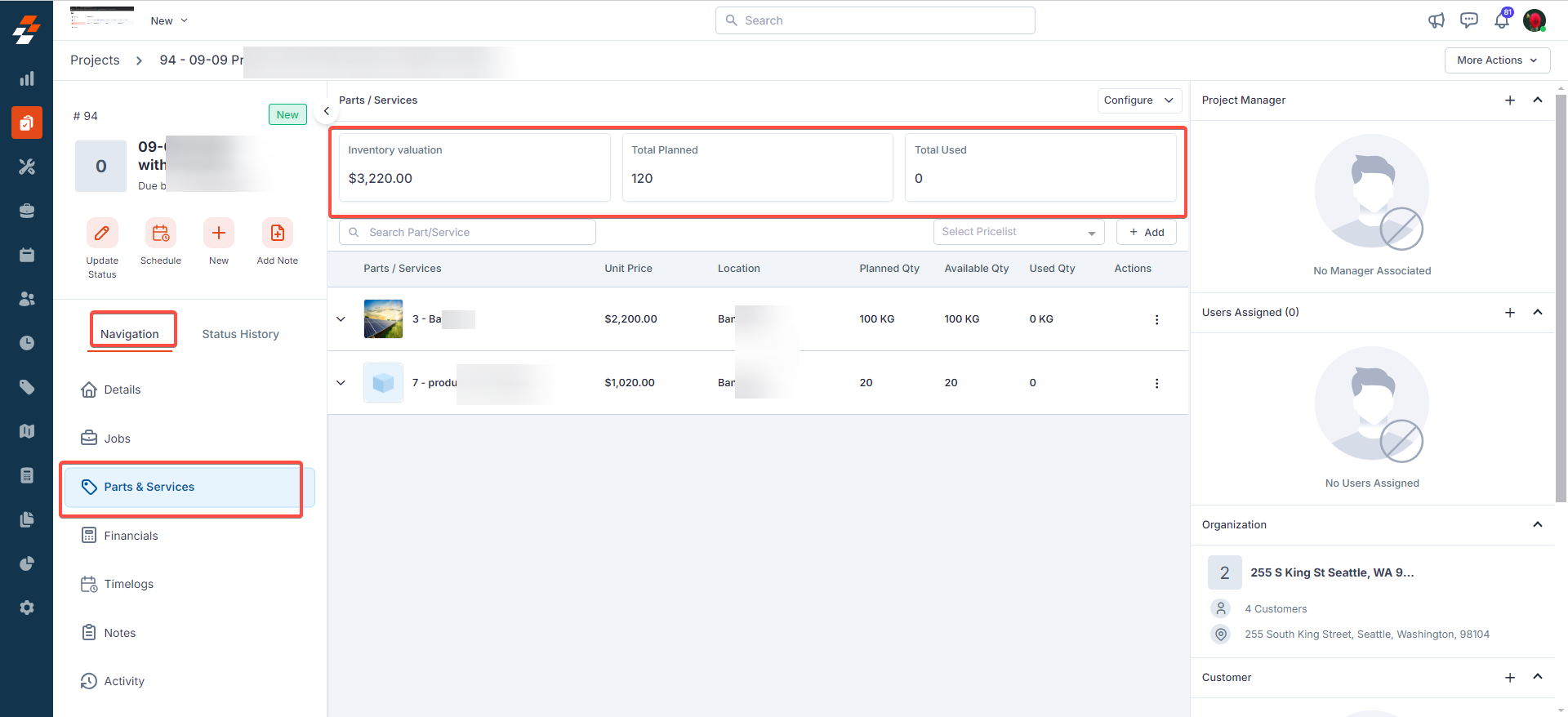The image size is (1568, 717).
Task: Open the Configure dropdown
Action: 1138,100
